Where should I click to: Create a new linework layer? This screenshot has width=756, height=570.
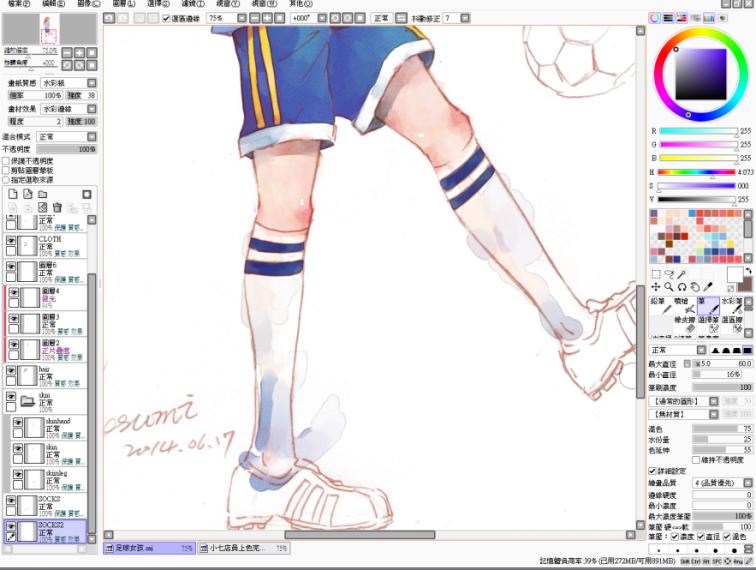click(x=28, y=194)
